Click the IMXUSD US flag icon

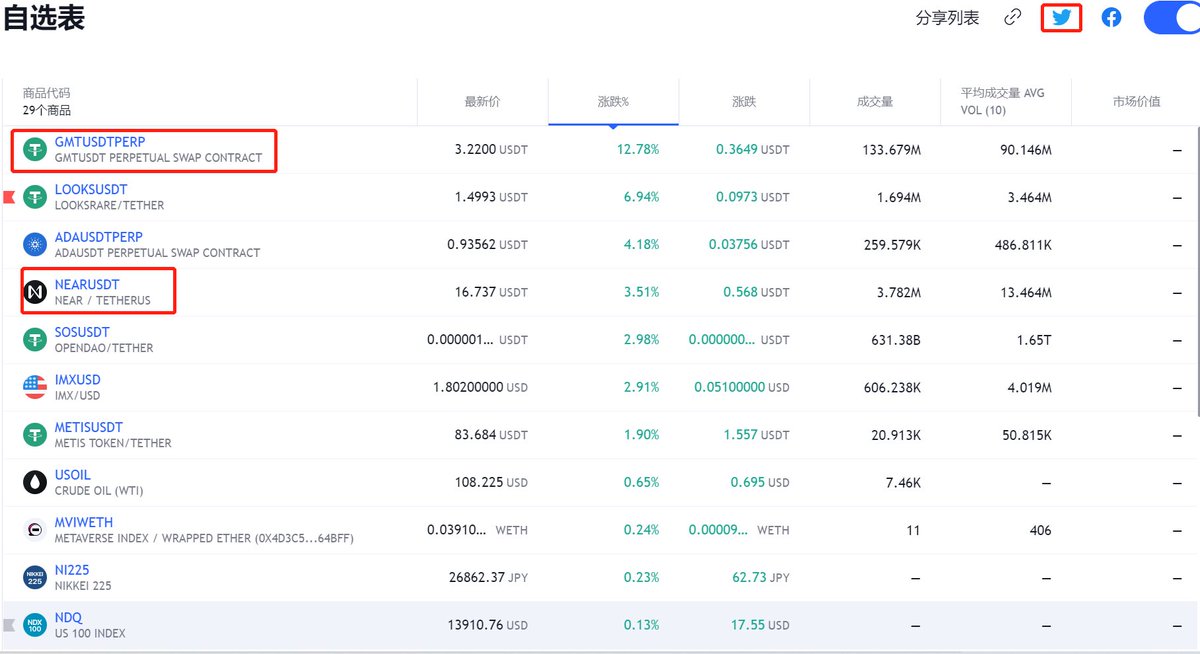click(x=35, y=387)
